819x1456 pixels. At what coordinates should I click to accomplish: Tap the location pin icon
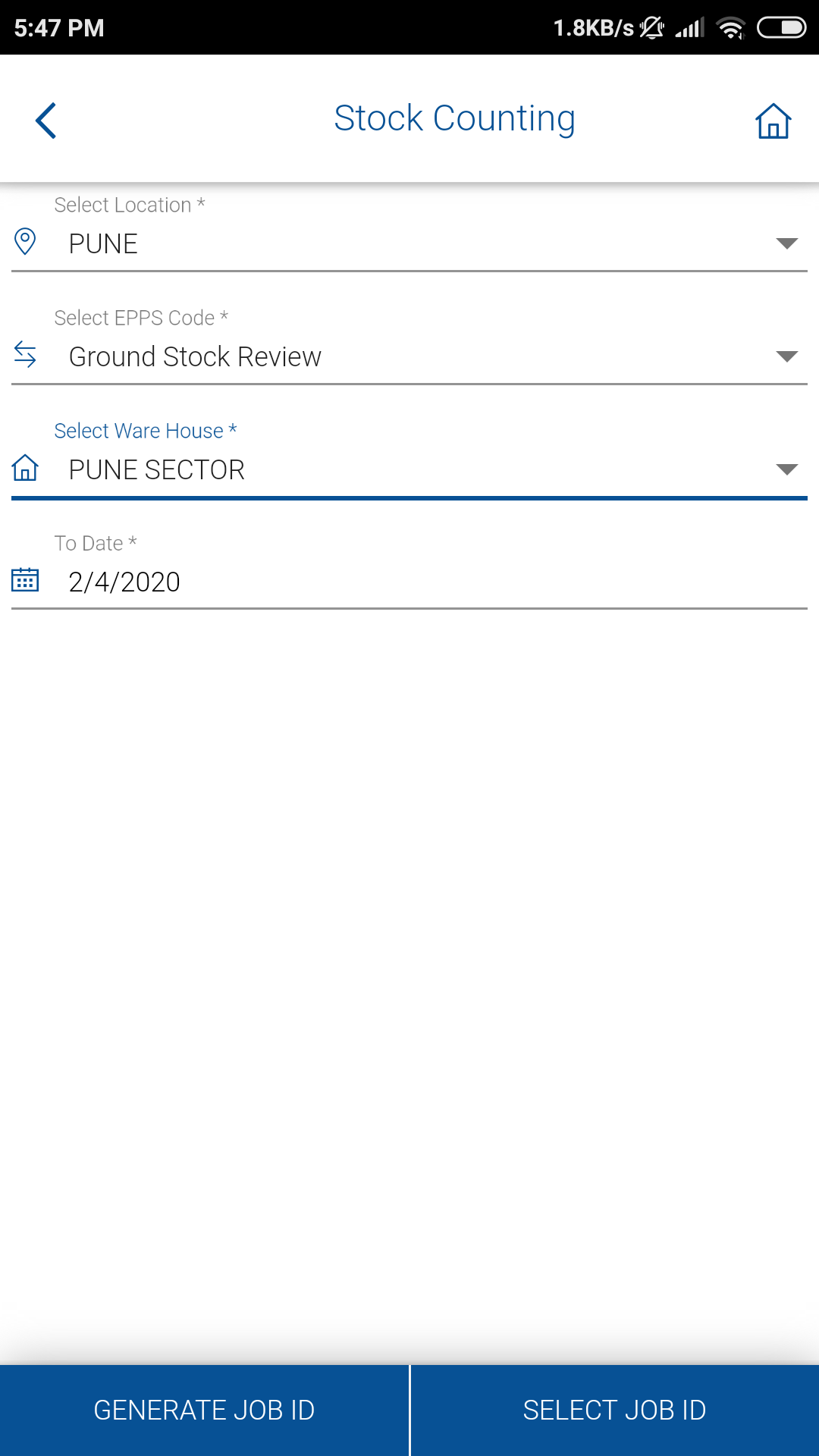click(x=25, y=242)
